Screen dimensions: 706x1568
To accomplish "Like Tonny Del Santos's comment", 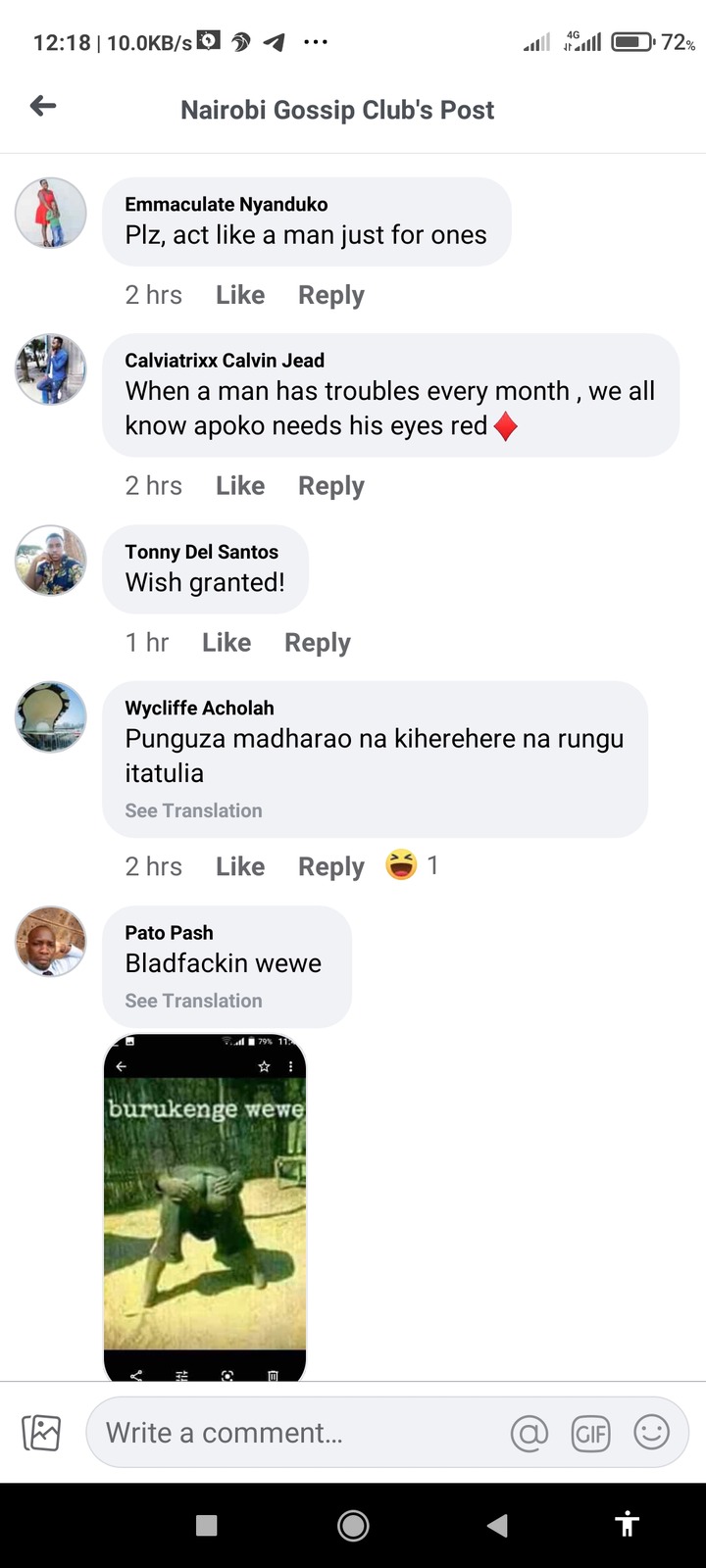I will tap(227, 643).
